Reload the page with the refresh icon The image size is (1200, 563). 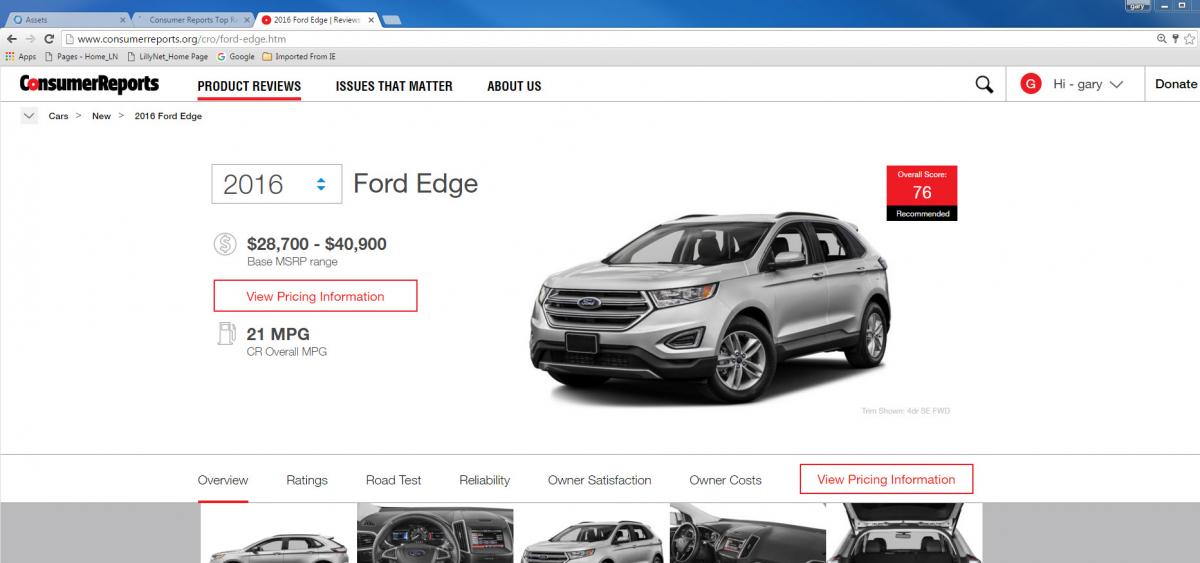48,39
